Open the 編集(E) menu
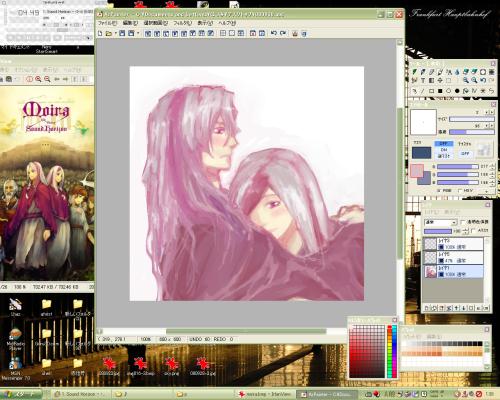The height and width of the screenshot is (400, 500). [130, 23]
